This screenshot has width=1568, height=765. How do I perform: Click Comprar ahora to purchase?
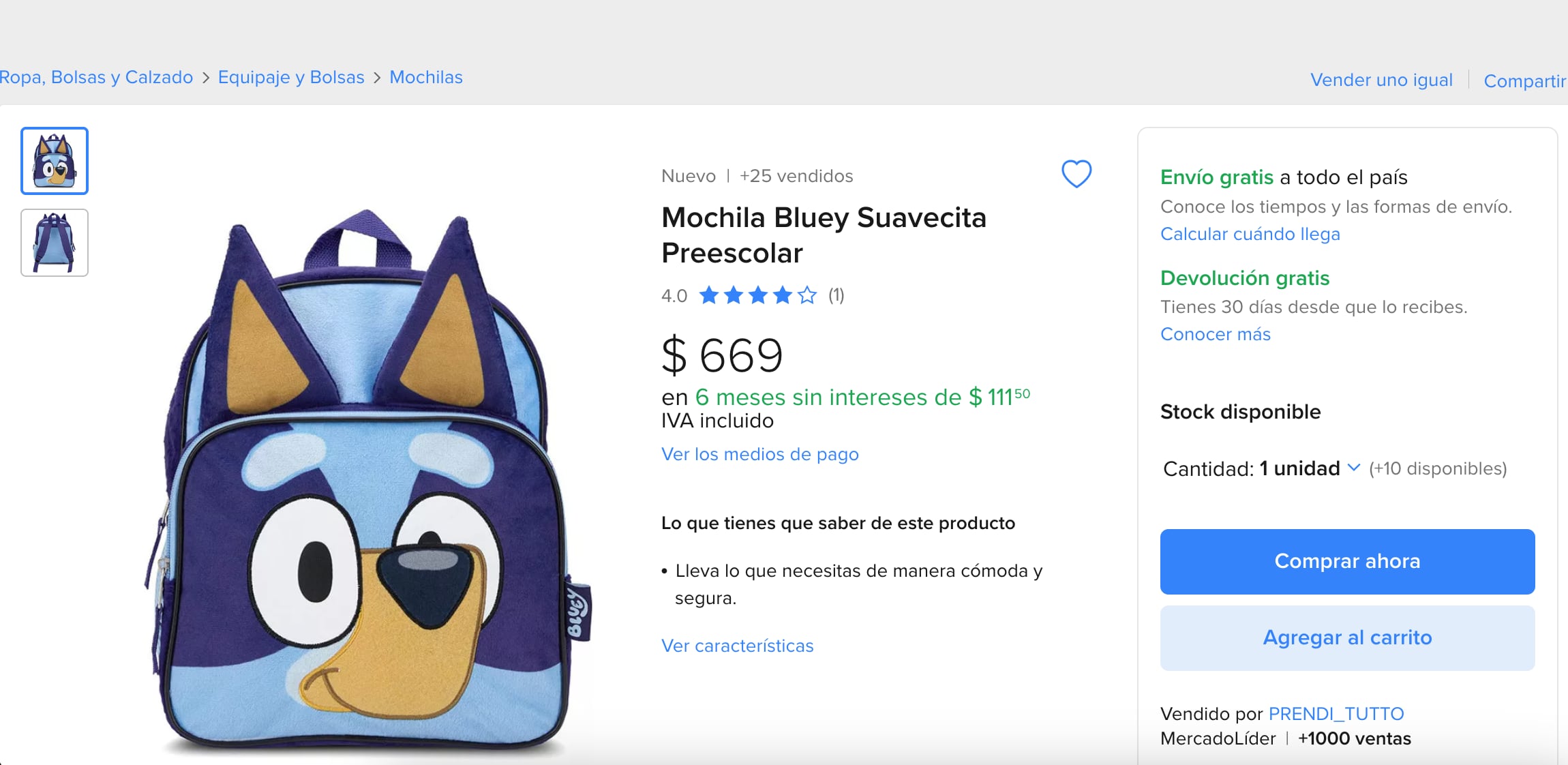(1346, 561)
